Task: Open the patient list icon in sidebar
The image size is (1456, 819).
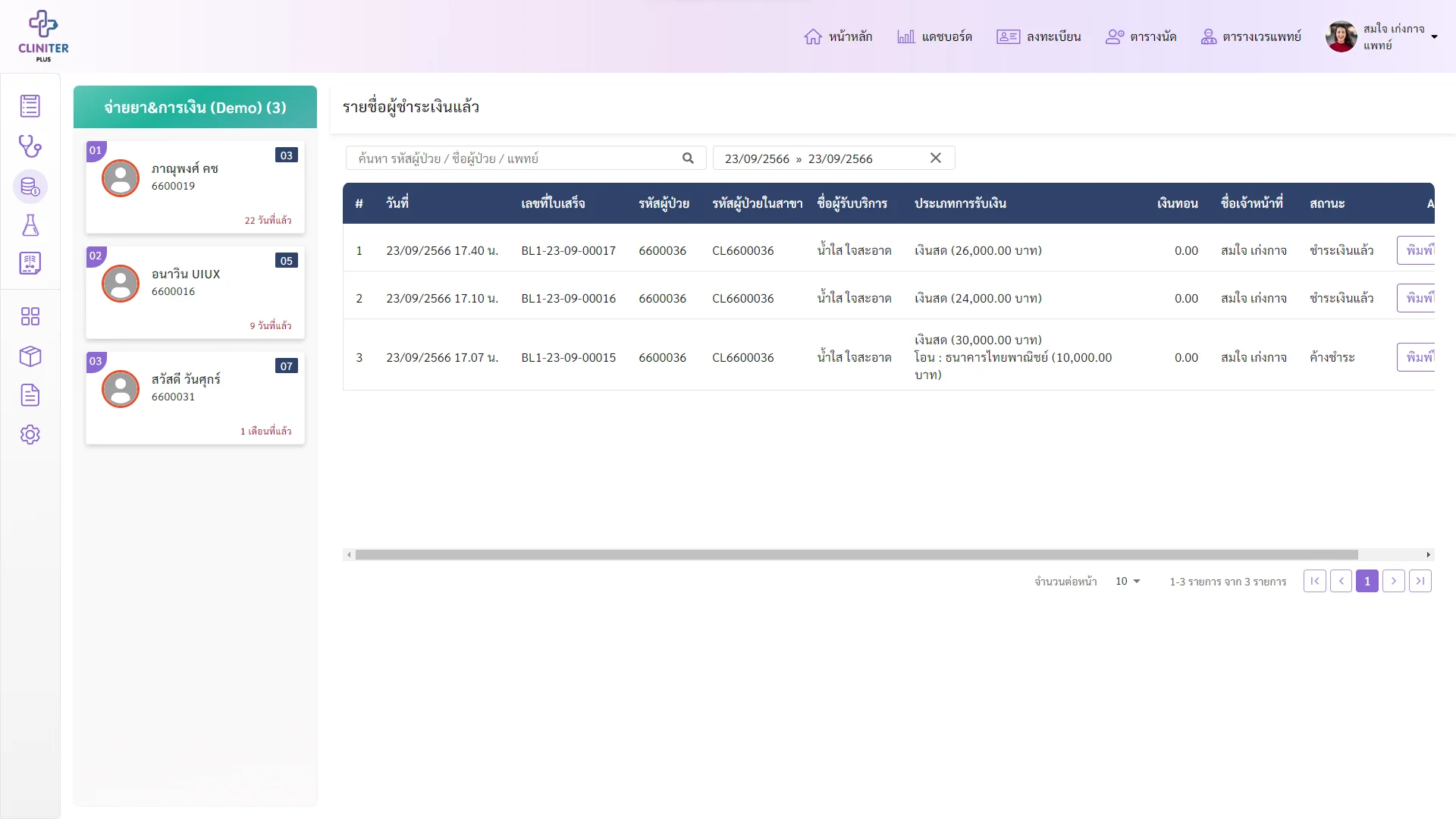Action: [x=30, y=106]
